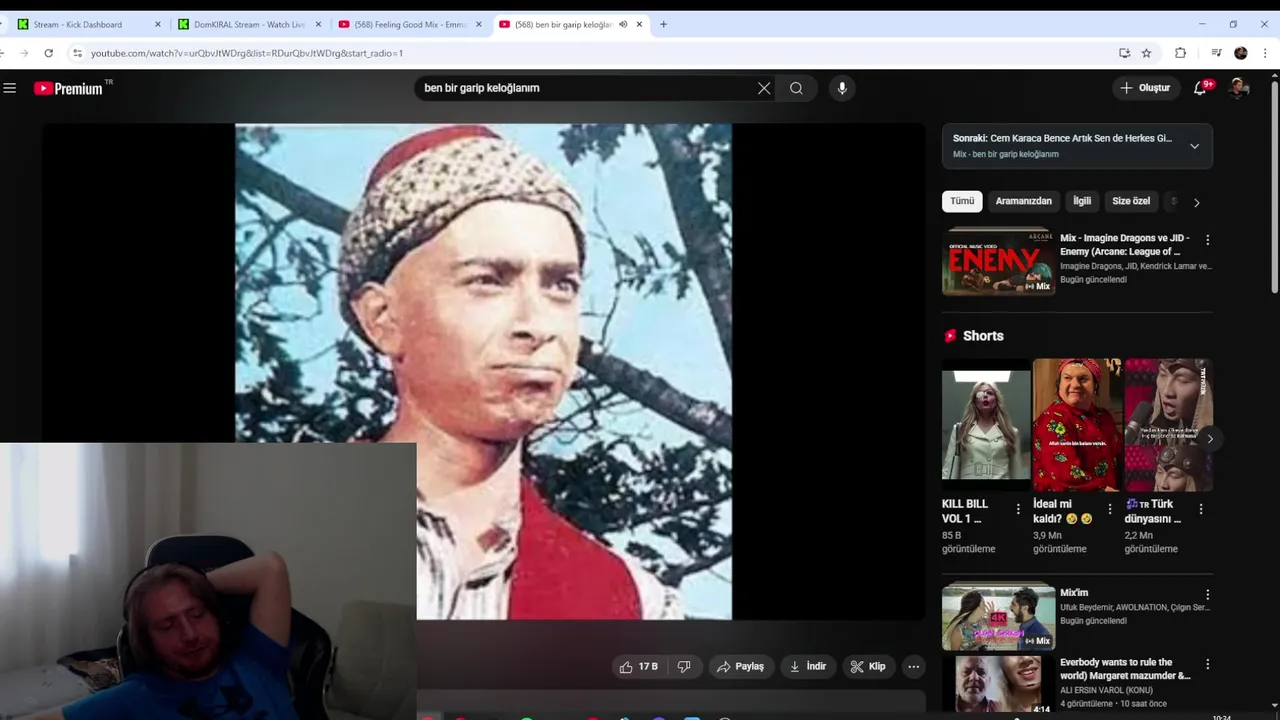Open ENEMY mix thumbnail
The width and height of the screenshot is (1280, 720).
coord(998,262)
